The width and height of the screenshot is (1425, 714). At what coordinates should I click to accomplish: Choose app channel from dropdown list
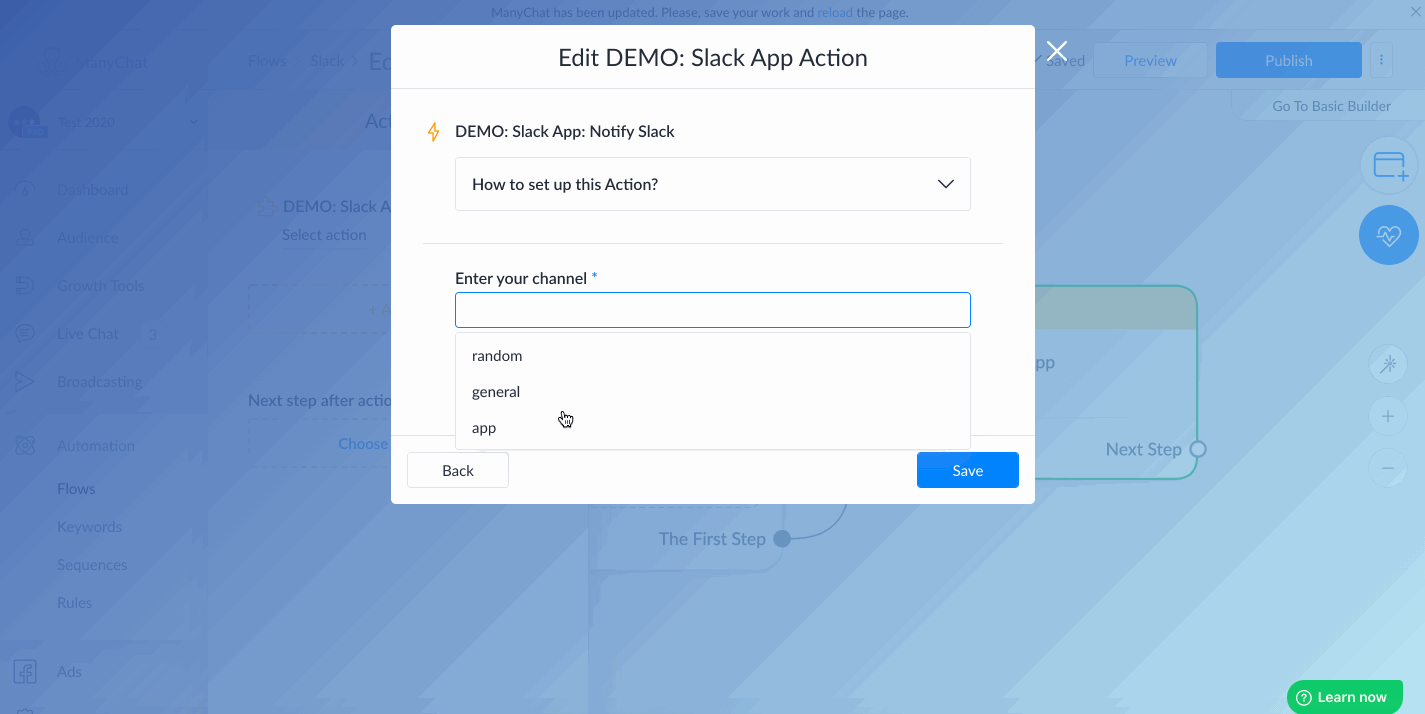pyautogui.click(x=484, y=428)
